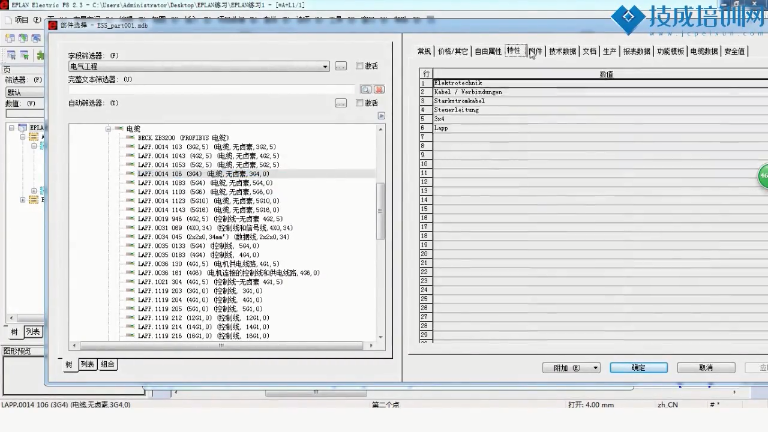
Task: Select part LAPP.0036 161 (4G6)
Action: click(229, 273)
